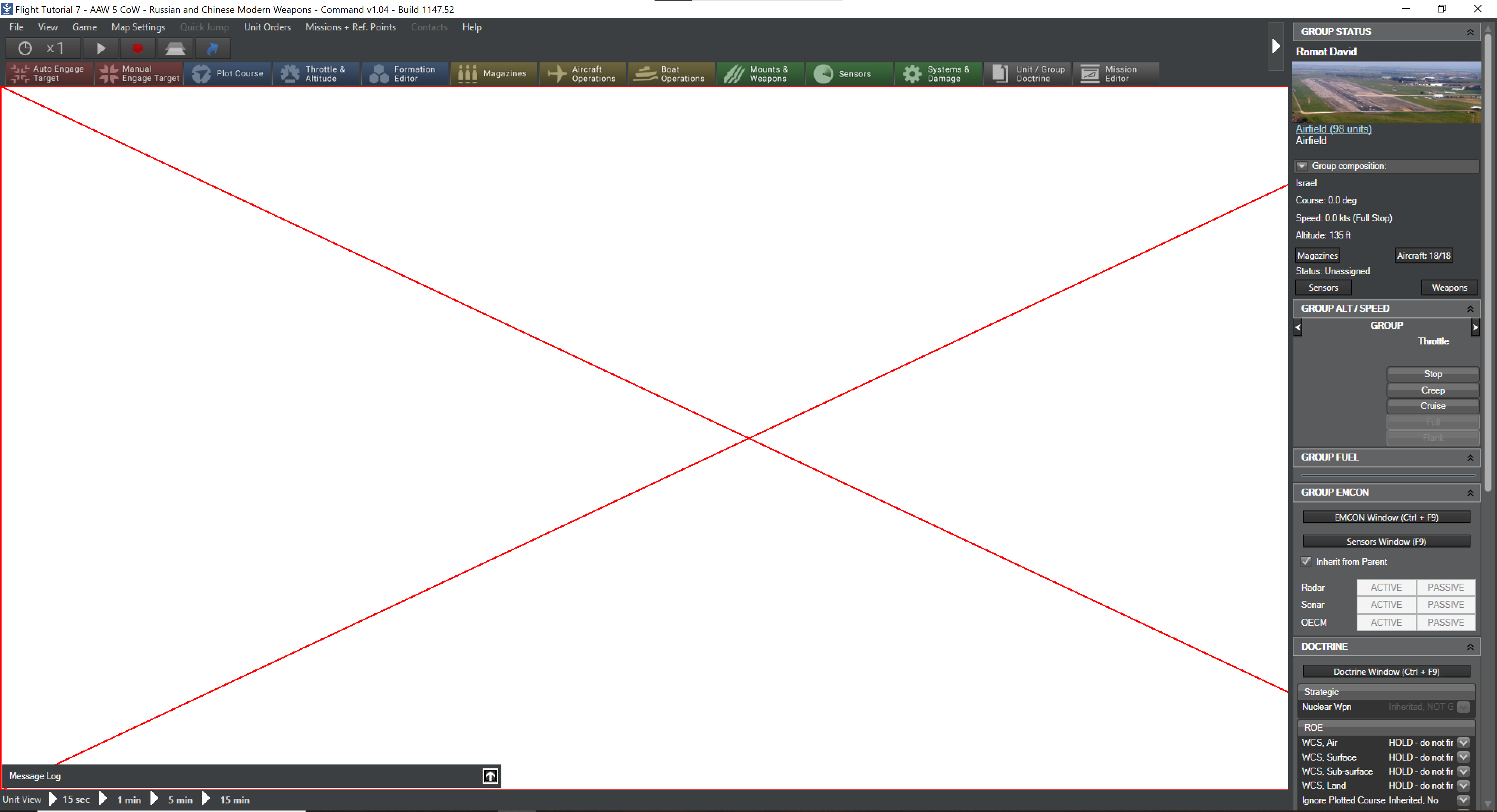
Task: Set Radar to ACTIVE
Action: [1386, 587]
